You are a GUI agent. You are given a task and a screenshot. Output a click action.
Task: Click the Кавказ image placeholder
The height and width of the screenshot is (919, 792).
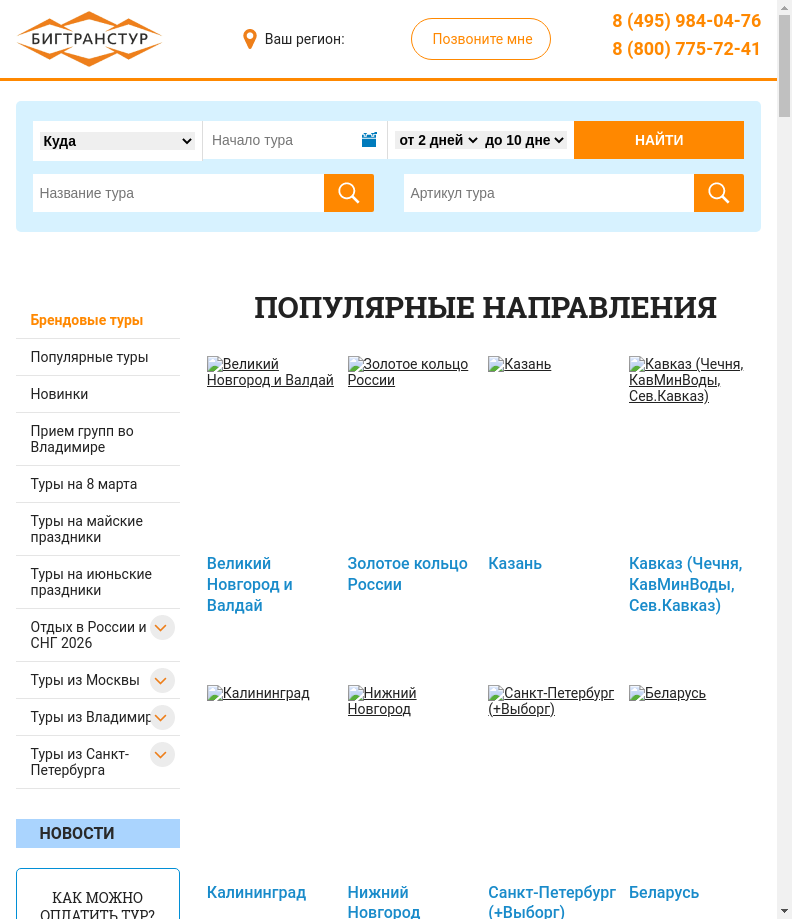tap(686, 380)
